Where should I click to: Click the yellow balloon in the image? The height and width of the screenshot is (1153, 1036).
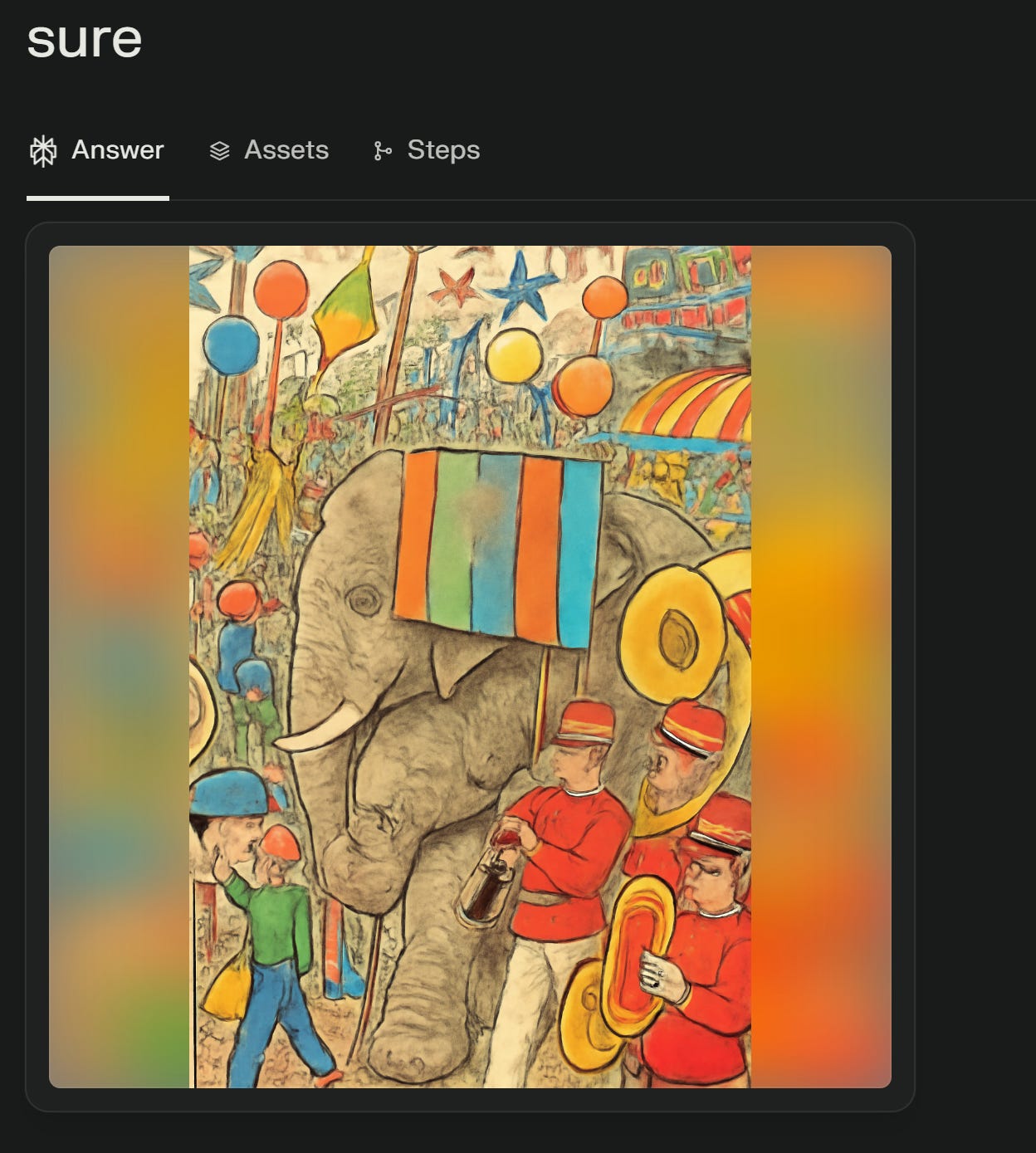pos(515,356)
